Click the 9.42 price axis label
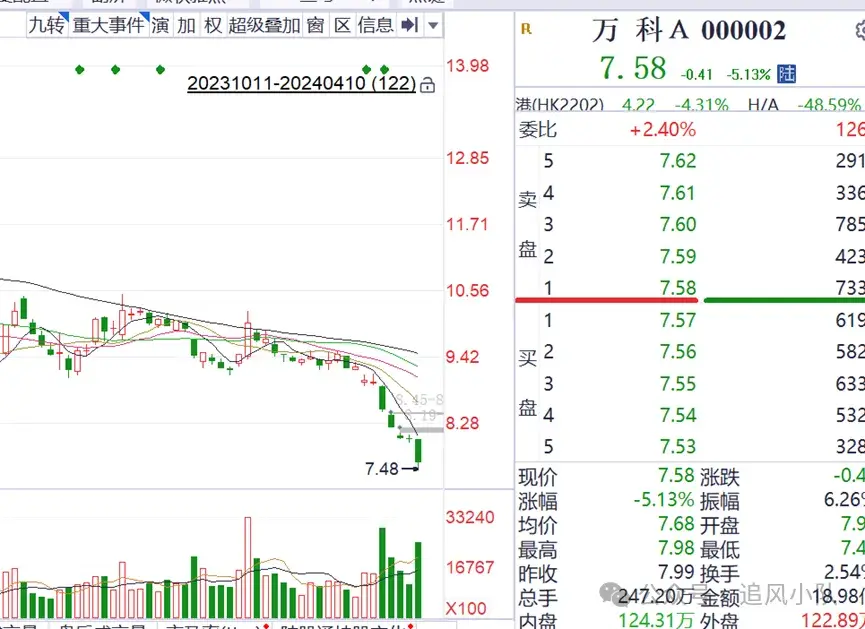Screen dimensions: 865x629 coord(462,356)
